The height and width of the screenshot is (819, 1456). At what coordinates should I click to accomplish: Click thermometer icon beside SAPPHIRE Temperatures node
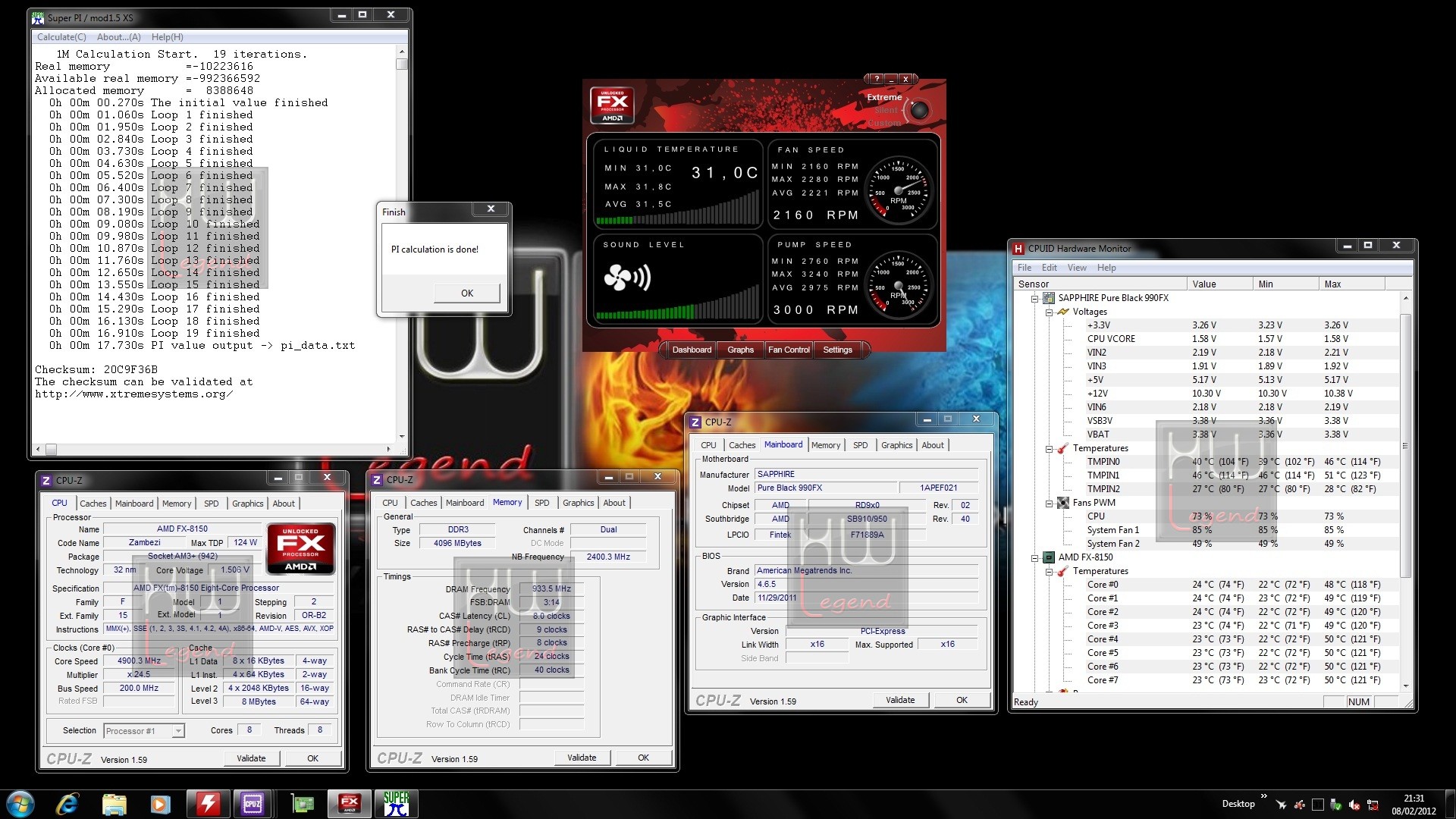click(x=1063, y=448)
